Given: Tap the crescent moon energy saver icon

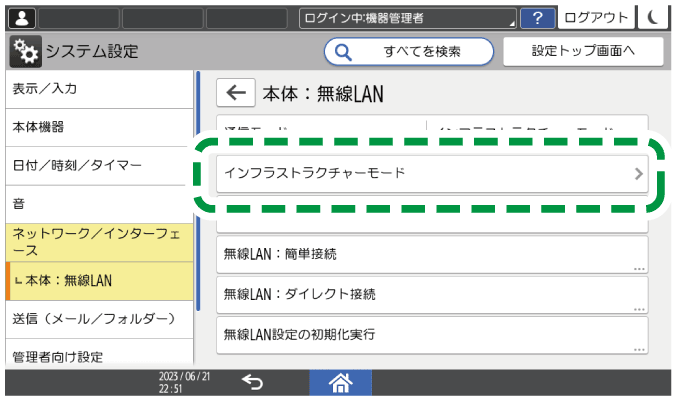Looking at the screenshot, I should tap(653, 18).
